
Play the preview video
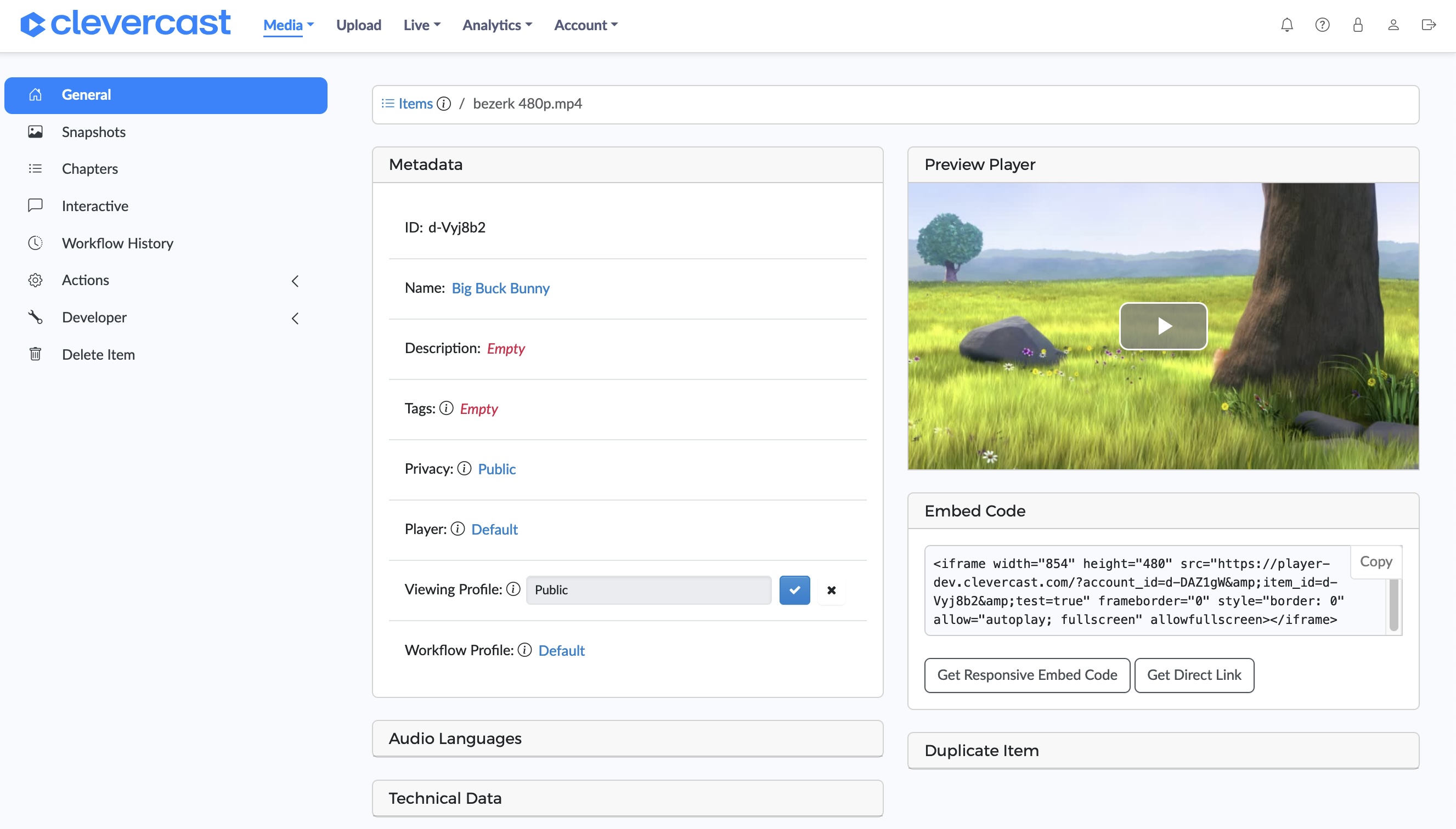(x=1163, y=326)
